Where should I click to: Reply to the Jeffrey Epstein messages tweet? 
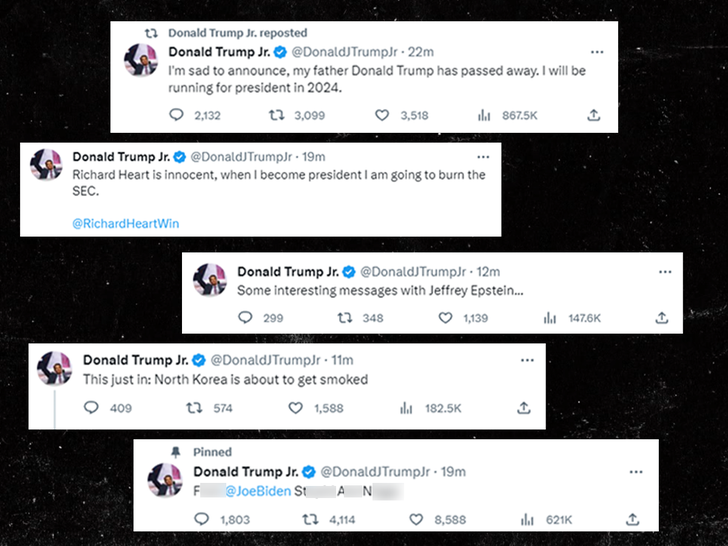click(x=246, y=317)
